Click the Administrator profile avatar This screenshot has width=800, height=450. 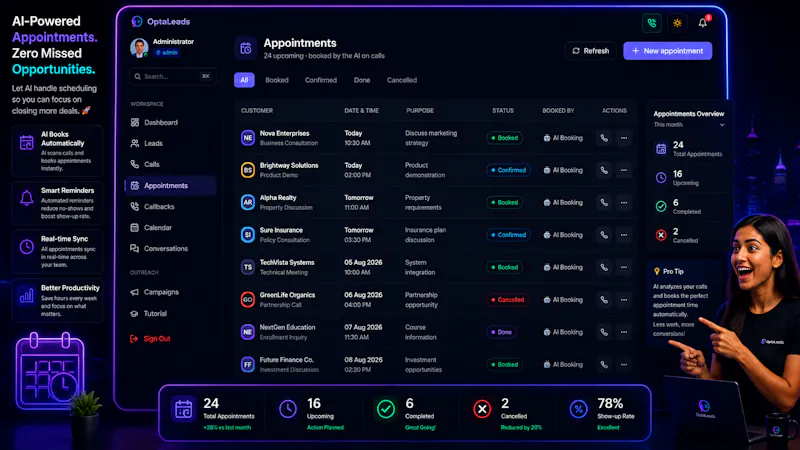coord(139,47)
